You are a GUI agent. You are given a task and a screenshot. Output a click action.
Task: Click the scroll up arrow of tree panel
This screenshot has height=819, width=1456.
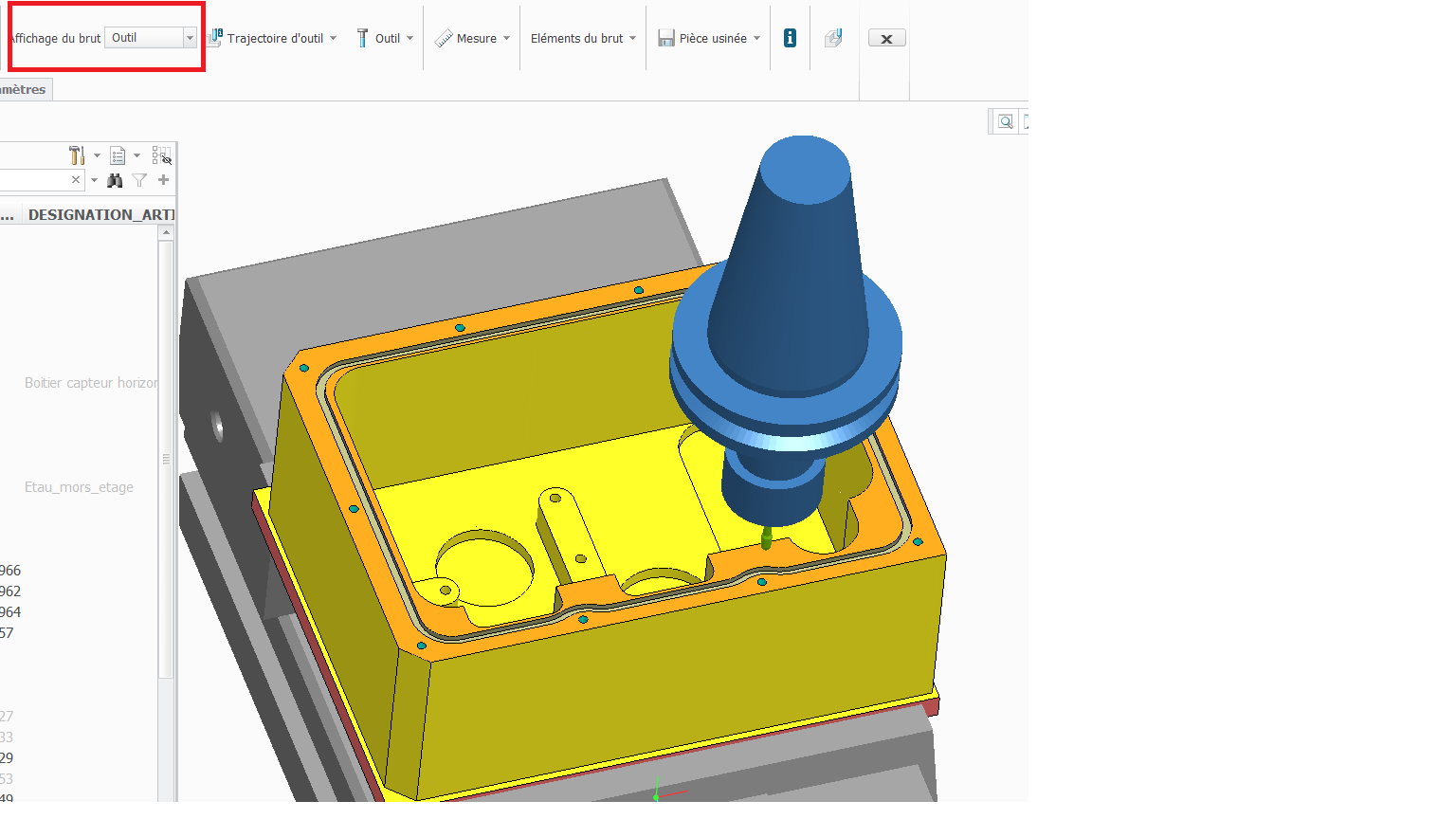(x=167, y=232)
